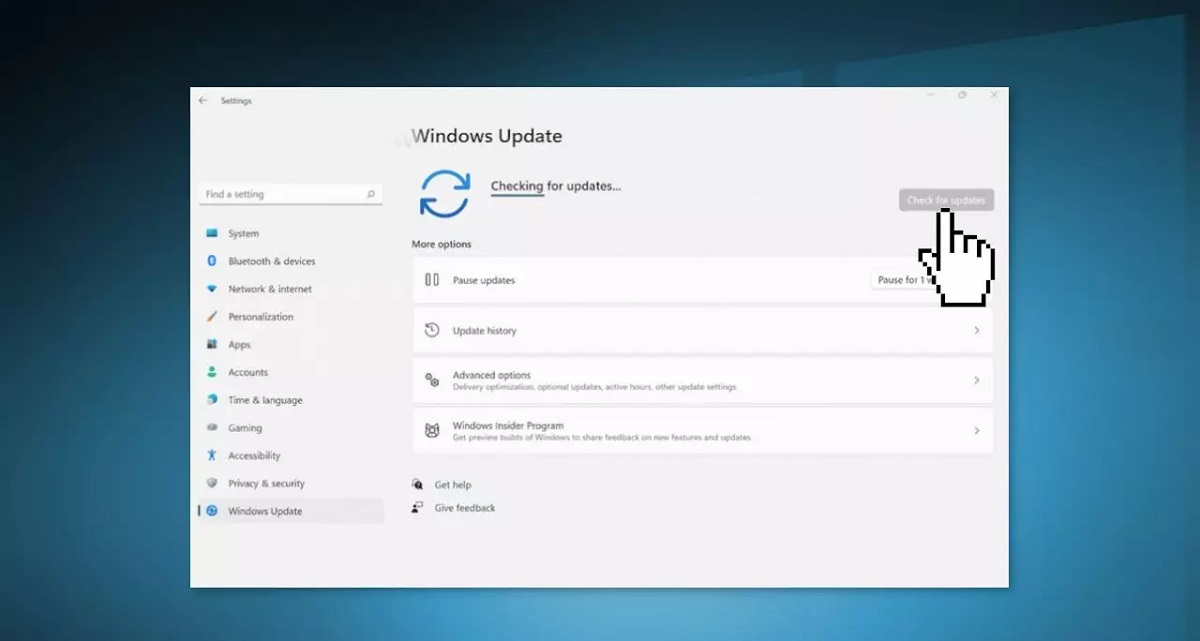Minimize the Settings window

tap(931, 95)
